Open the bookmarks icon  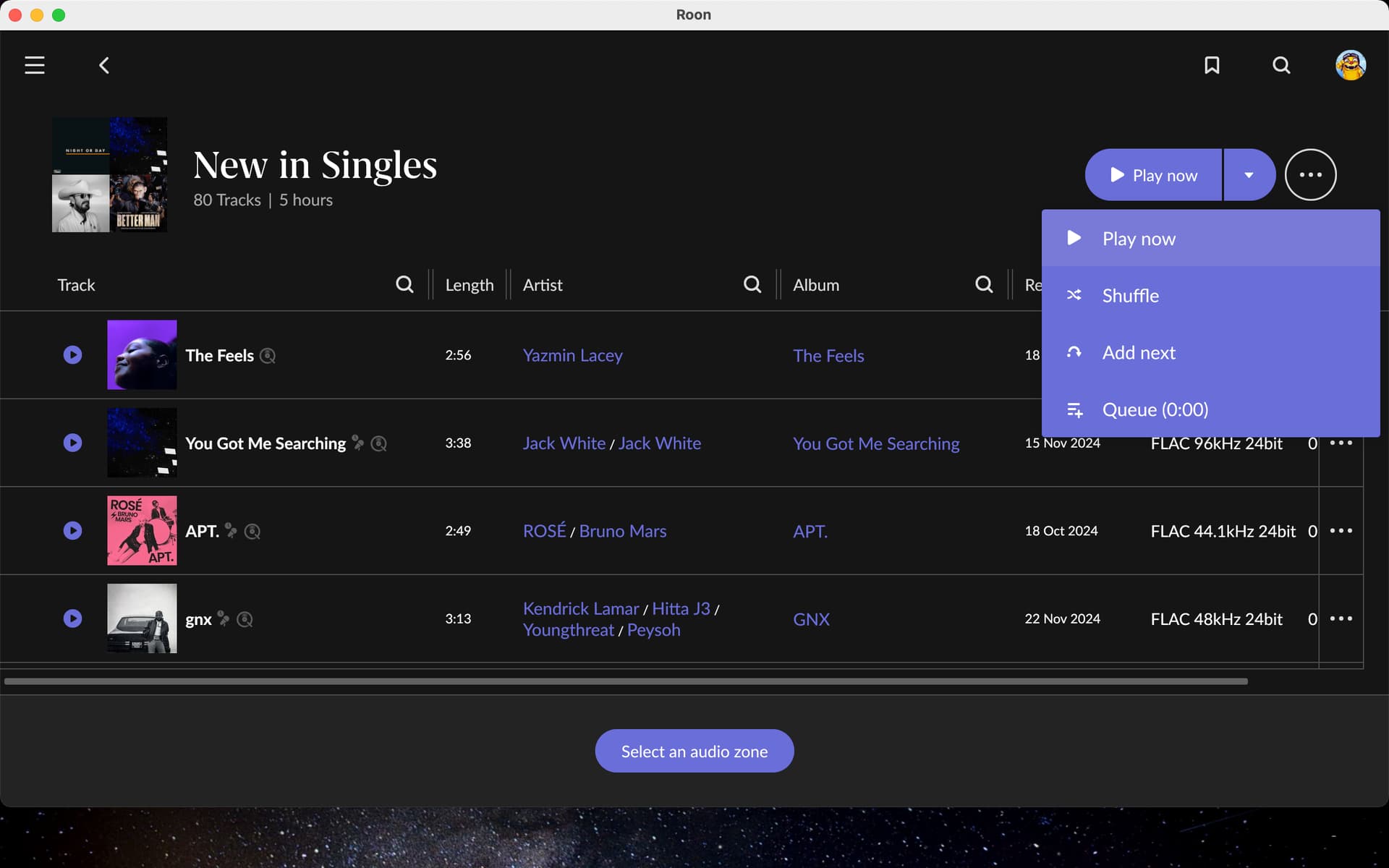[1212, 65]
